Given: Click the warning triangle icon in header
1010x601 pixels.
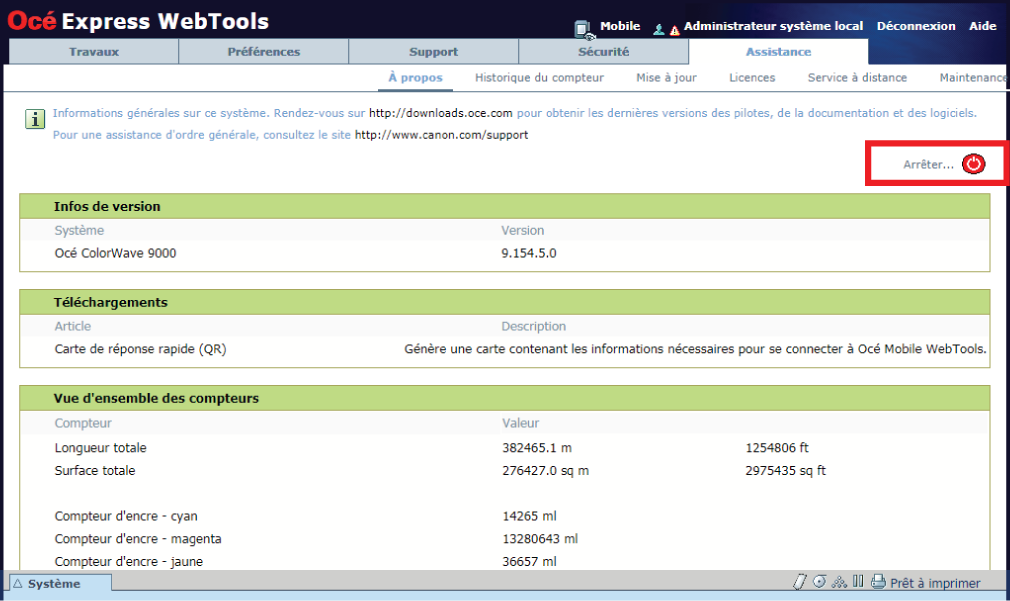Looking at the screenshot, I should click(674, 30).
